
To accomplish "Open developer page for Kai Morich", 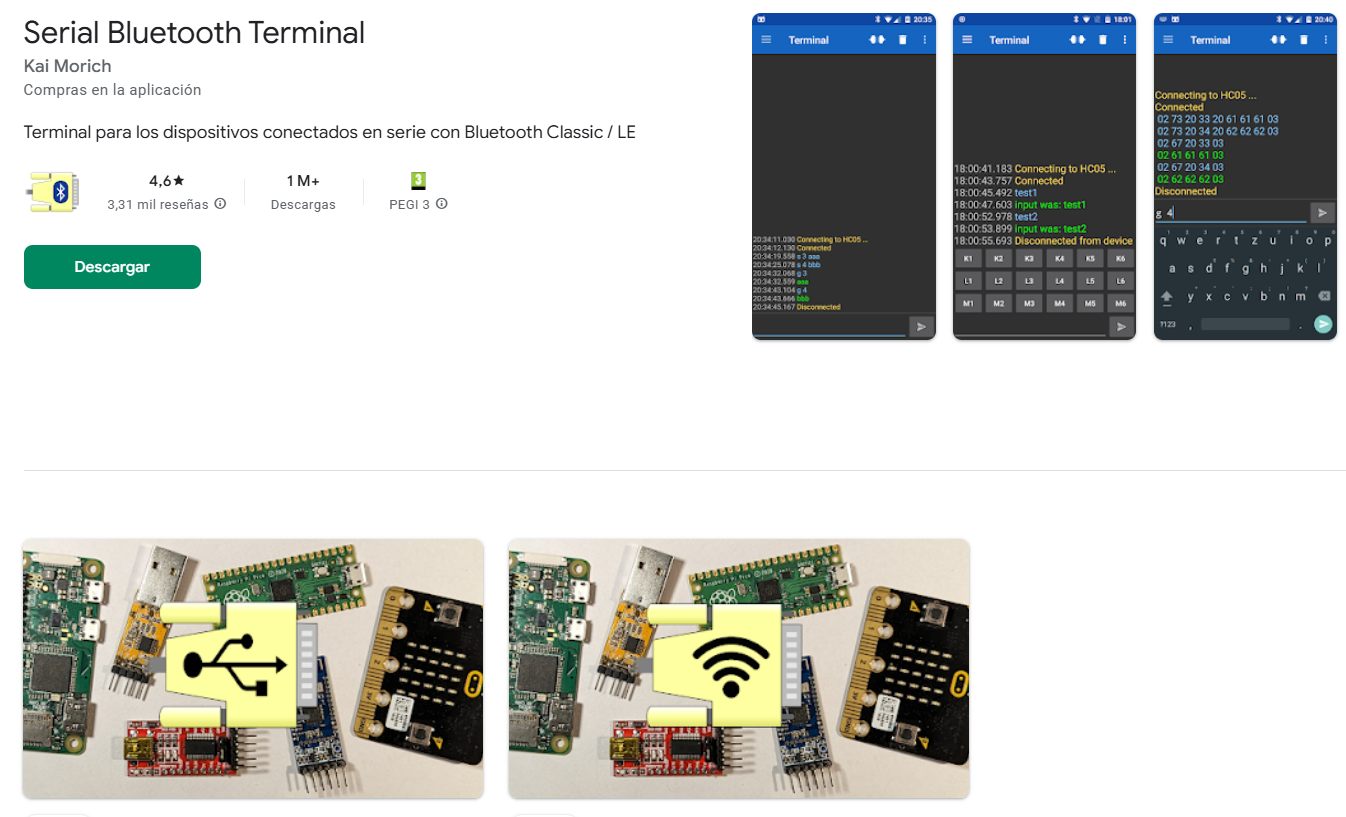I will pos(67,66).
